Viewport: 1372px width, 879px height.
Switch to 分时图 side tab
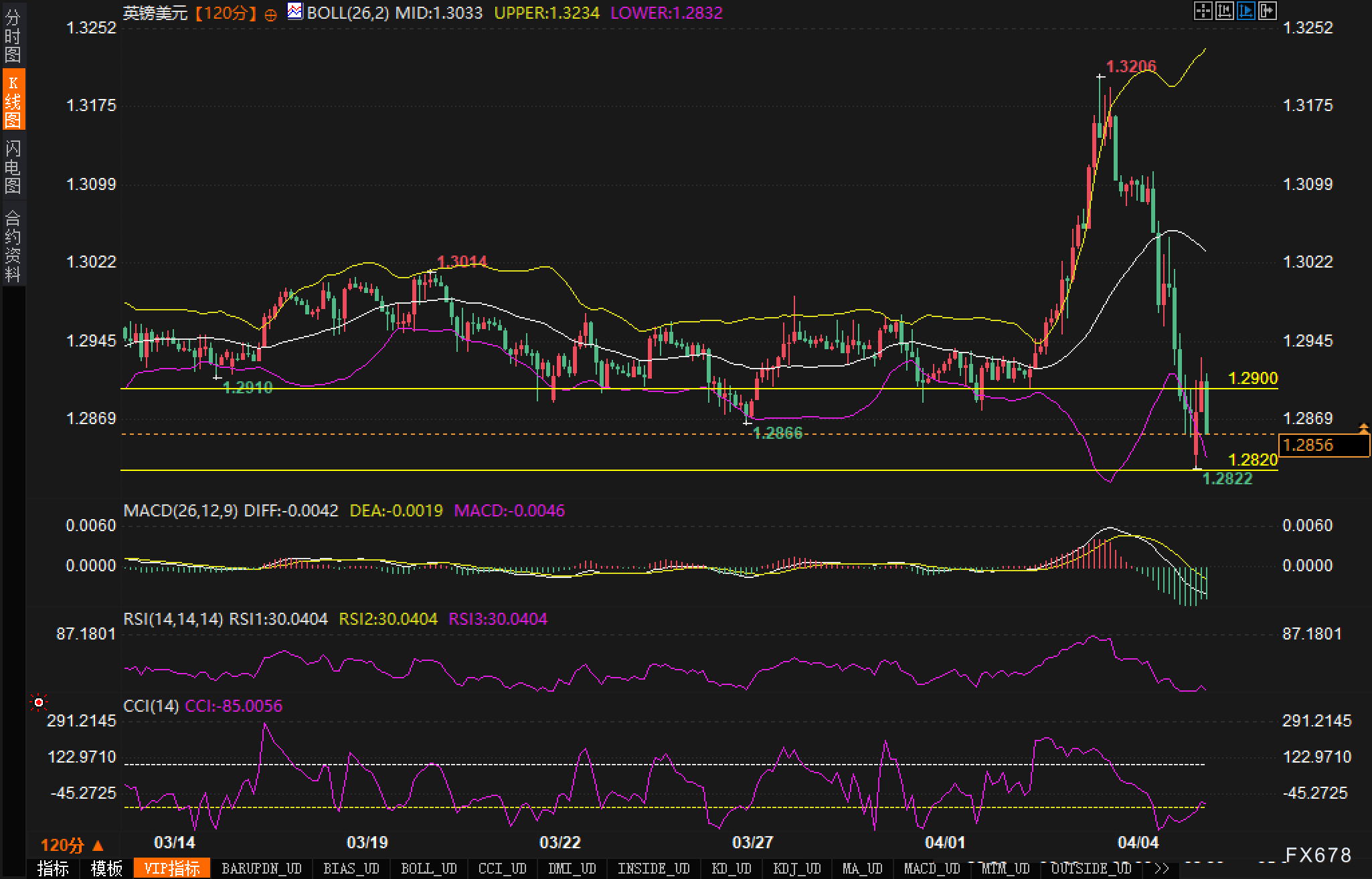point(13,35)
